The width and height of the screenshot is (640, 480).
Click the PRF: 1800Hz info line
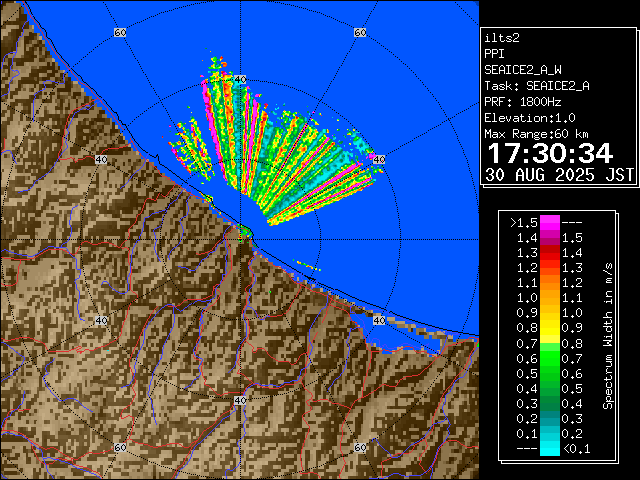coord(524,102)
